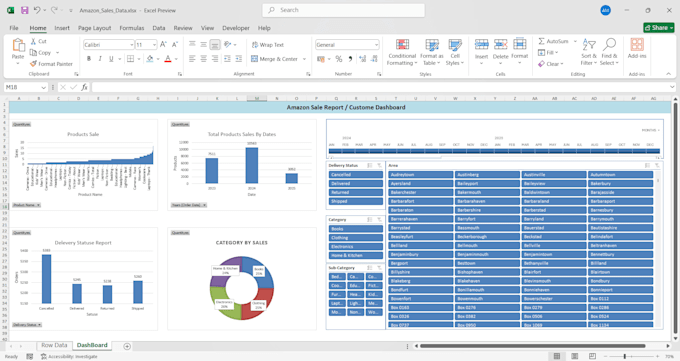Open the Row Data sheet tab
The image size is (680, 361).
pos(54,345)
